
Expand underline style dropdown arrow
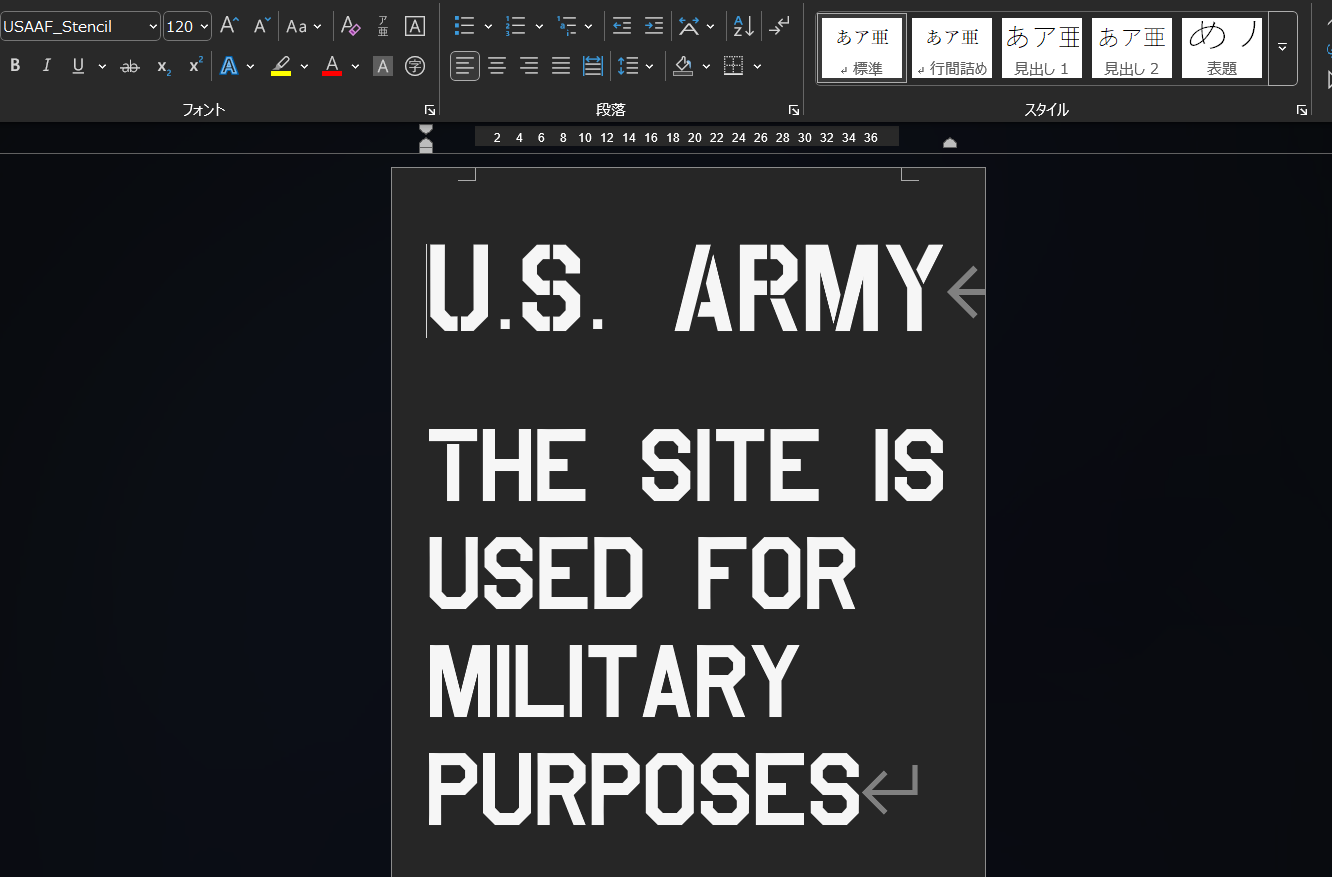point(102,66)
